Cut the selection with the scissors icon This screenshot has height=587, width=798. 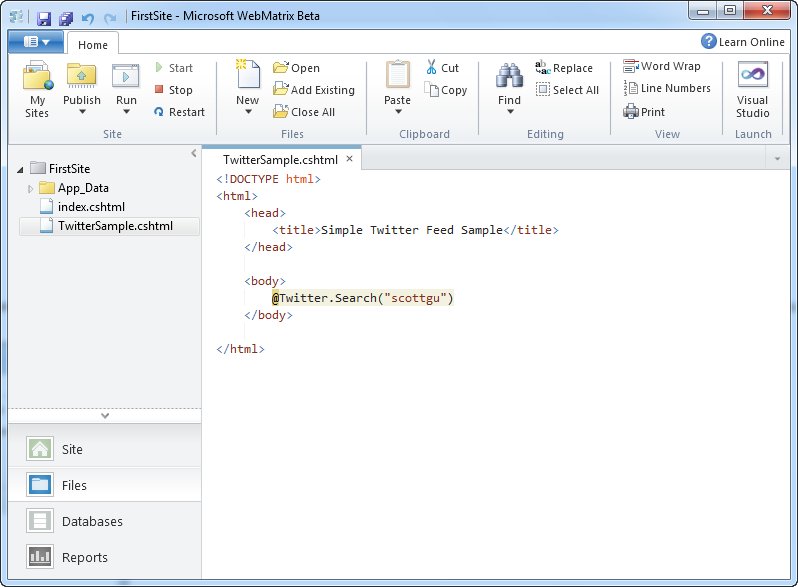[x=442, y=68]
